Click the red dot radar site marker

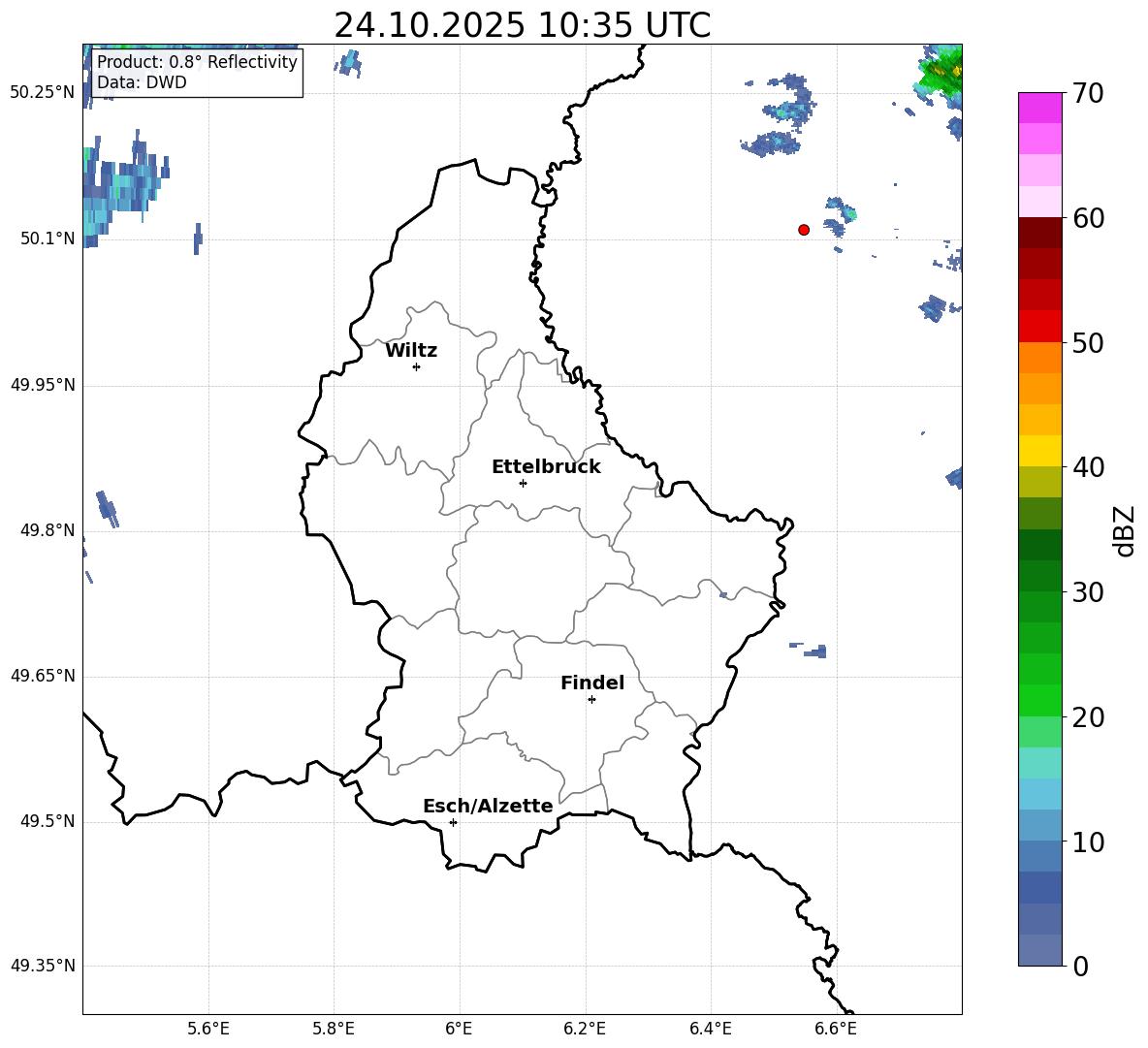click(804, 230)
